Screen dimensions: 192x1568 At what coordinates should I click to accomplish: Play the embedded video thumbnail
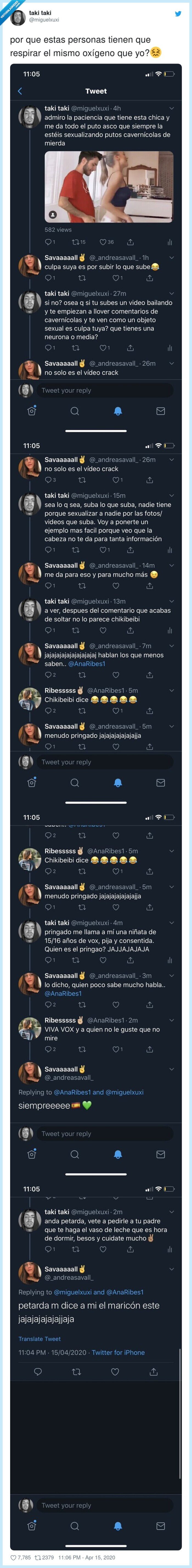(x=109, y=186)
